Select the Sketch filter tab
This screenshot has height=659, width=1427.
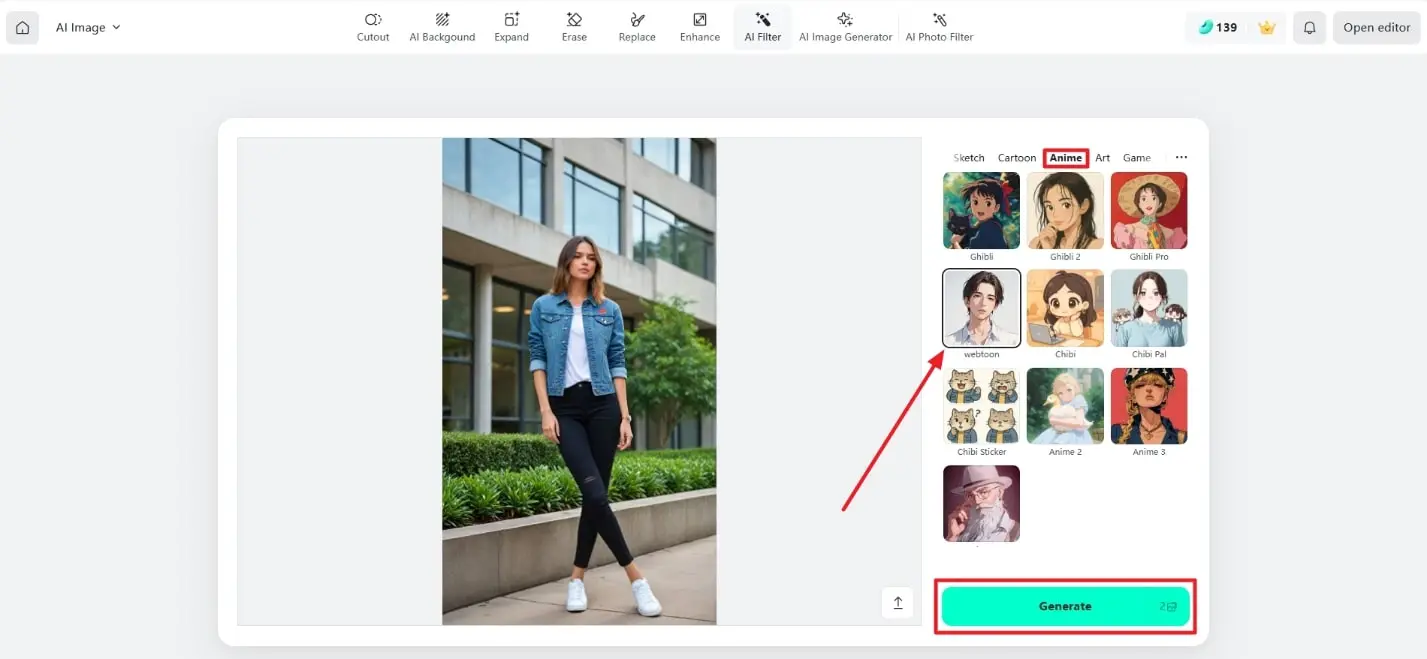click(968, 157)
